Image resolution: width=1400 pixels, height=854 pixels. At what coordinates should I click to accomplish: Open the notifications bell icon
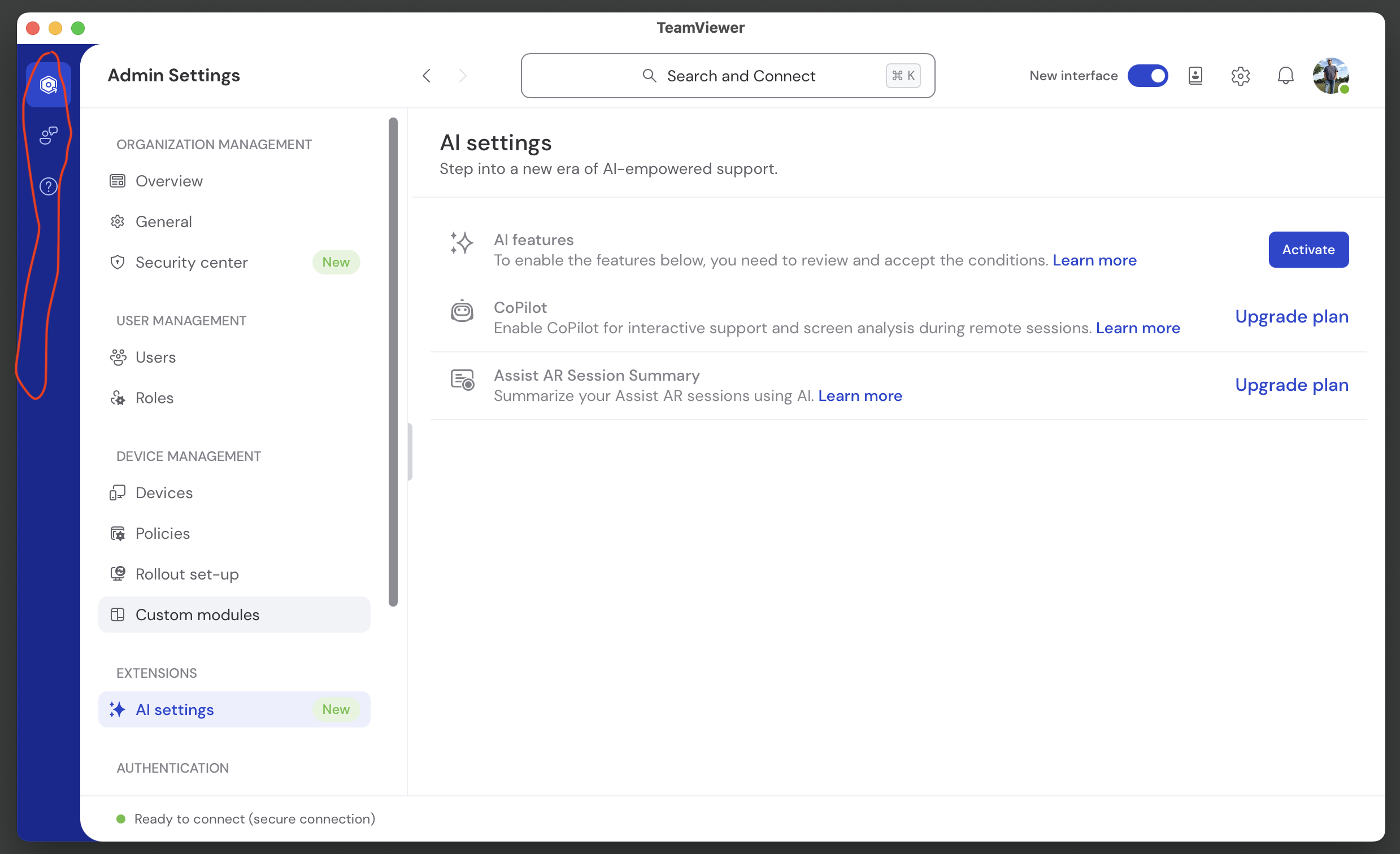[x=1285, y=76]
